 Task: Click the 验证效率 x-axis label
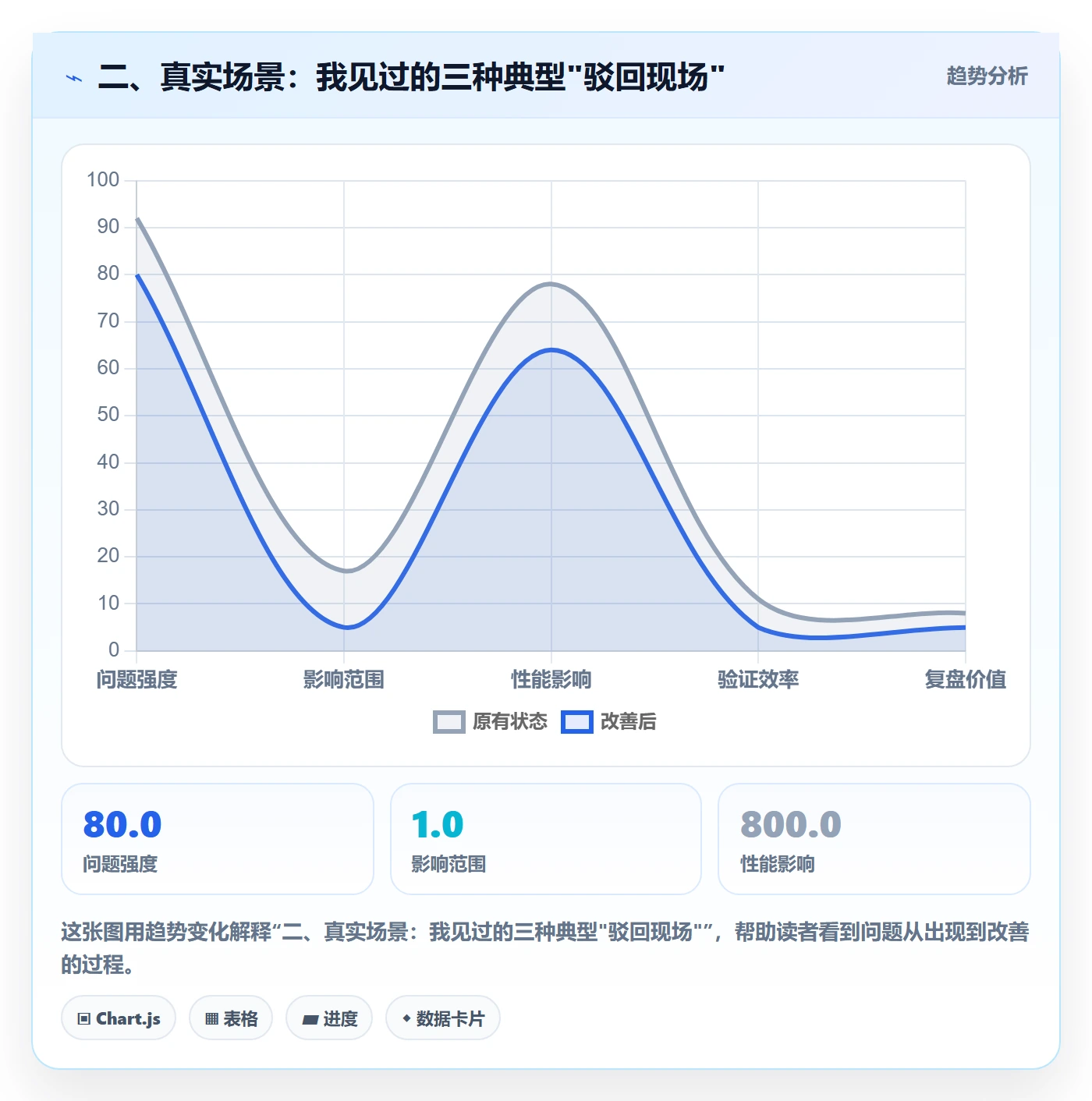point(758,680)
